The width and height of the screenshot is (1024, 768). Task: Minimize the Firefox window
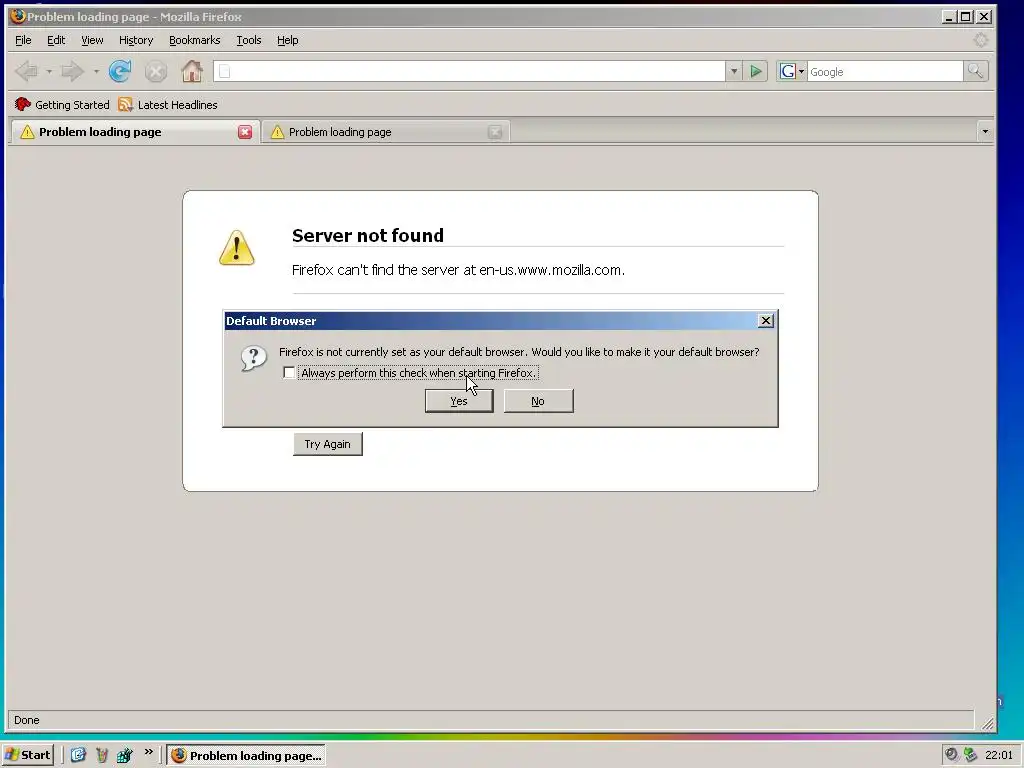pyautogui.click(x=949, y=16)
